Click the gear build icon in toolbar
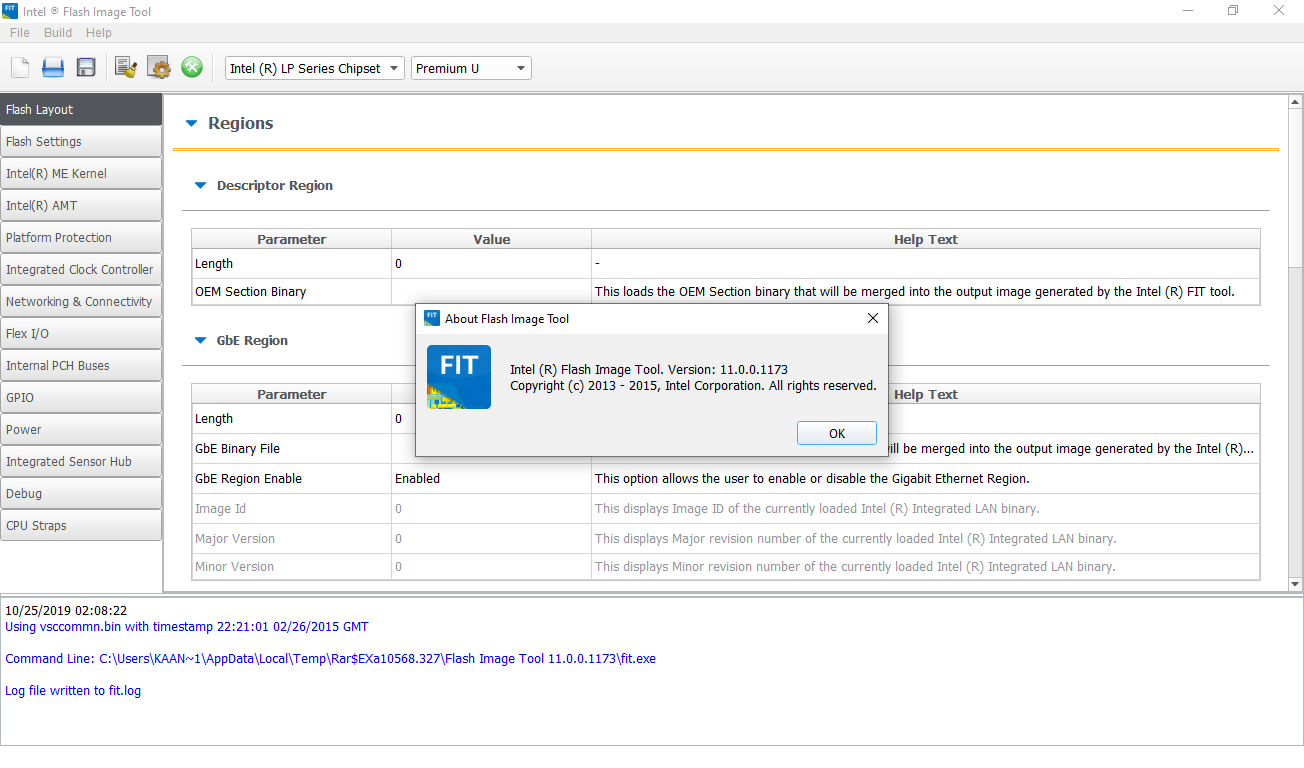The image size is (1304, 768). pos(159,68)
